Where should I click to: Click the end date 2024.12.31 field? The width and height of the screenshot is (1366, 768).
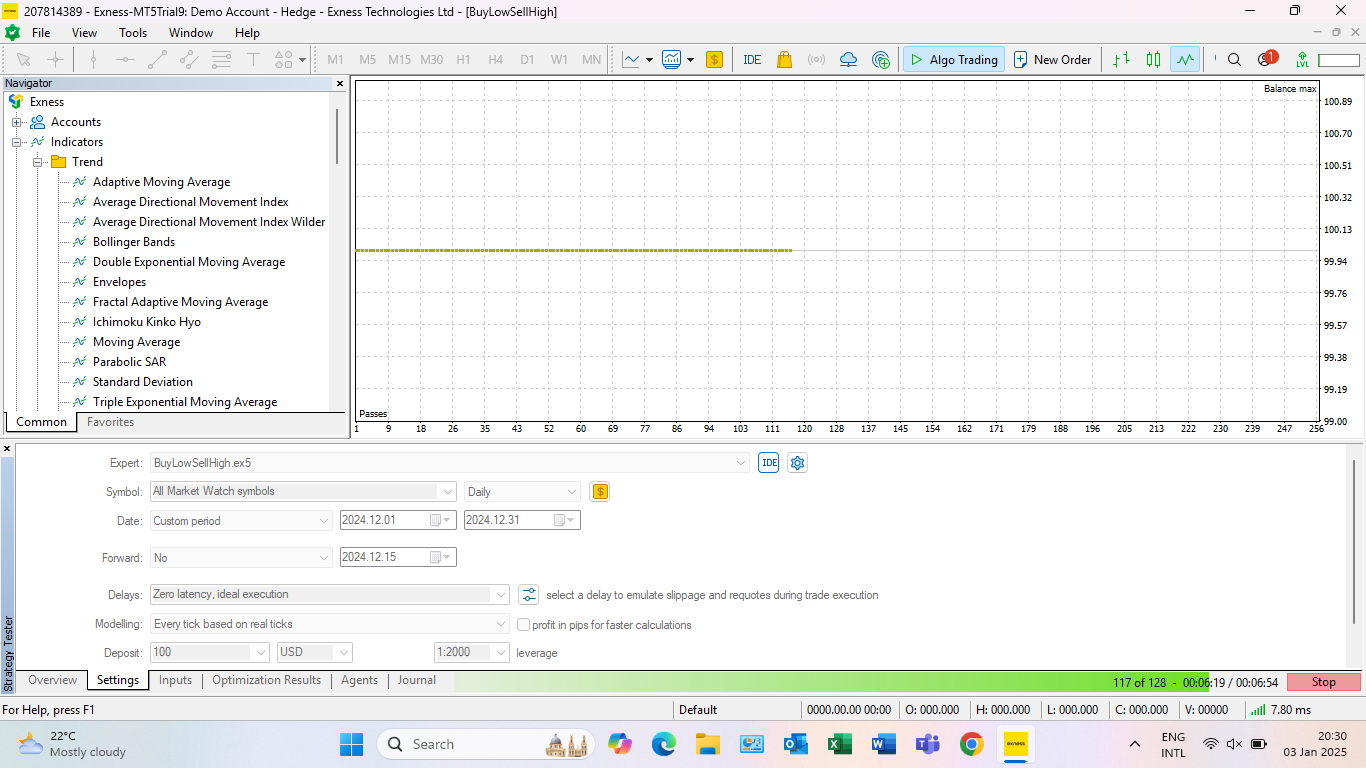click(522, 520)
